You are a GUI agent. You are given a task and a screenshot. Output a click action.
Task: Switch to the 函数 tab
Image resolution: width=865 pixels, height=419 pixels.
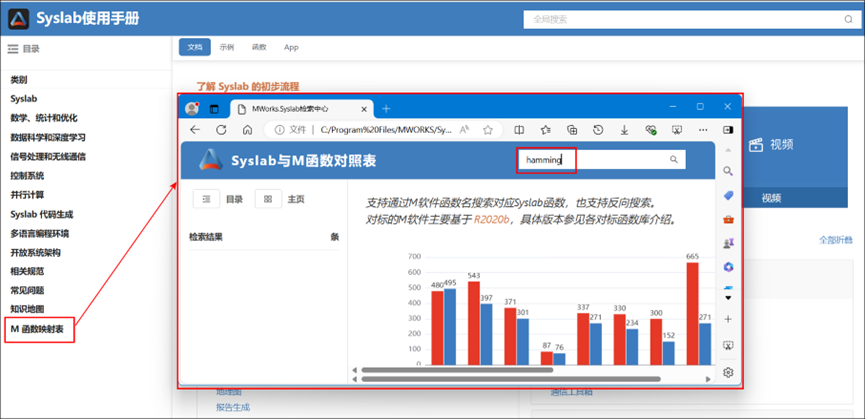259,47
